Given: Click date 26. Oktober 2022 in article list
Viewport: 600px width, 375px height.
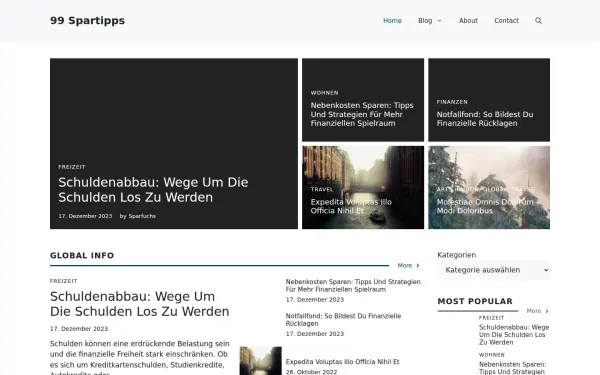Looking at the screenshot, I should point(311,372).
